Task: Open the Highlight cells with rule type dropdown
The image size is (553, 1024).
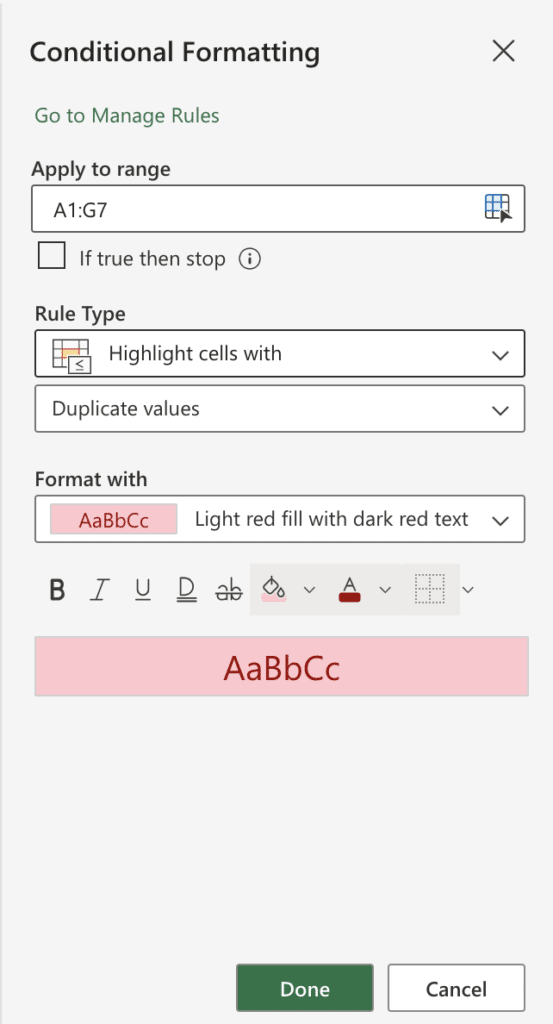Action: point(279,353)
